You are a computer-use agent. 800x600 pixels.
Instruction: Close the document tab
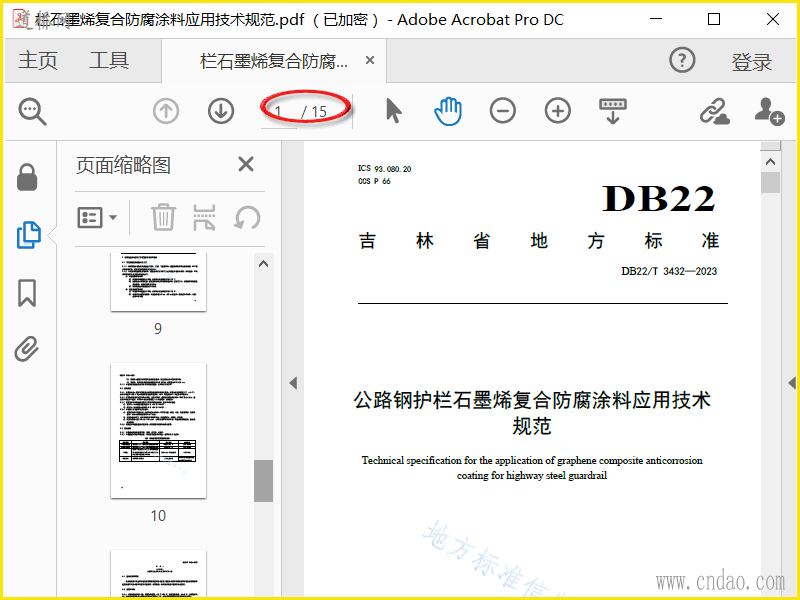(x=370, y=60)
